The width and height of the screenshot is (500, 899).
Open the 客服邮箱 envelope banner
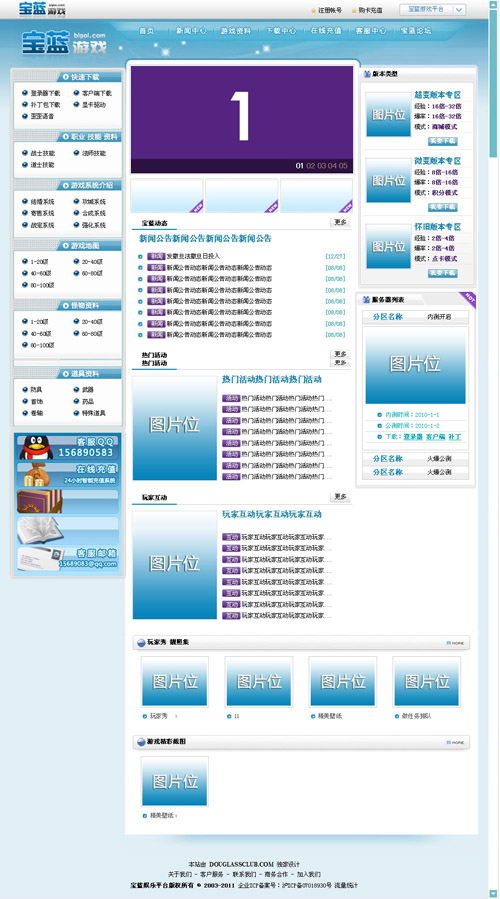pyautogui.click(x=68, y=559)
